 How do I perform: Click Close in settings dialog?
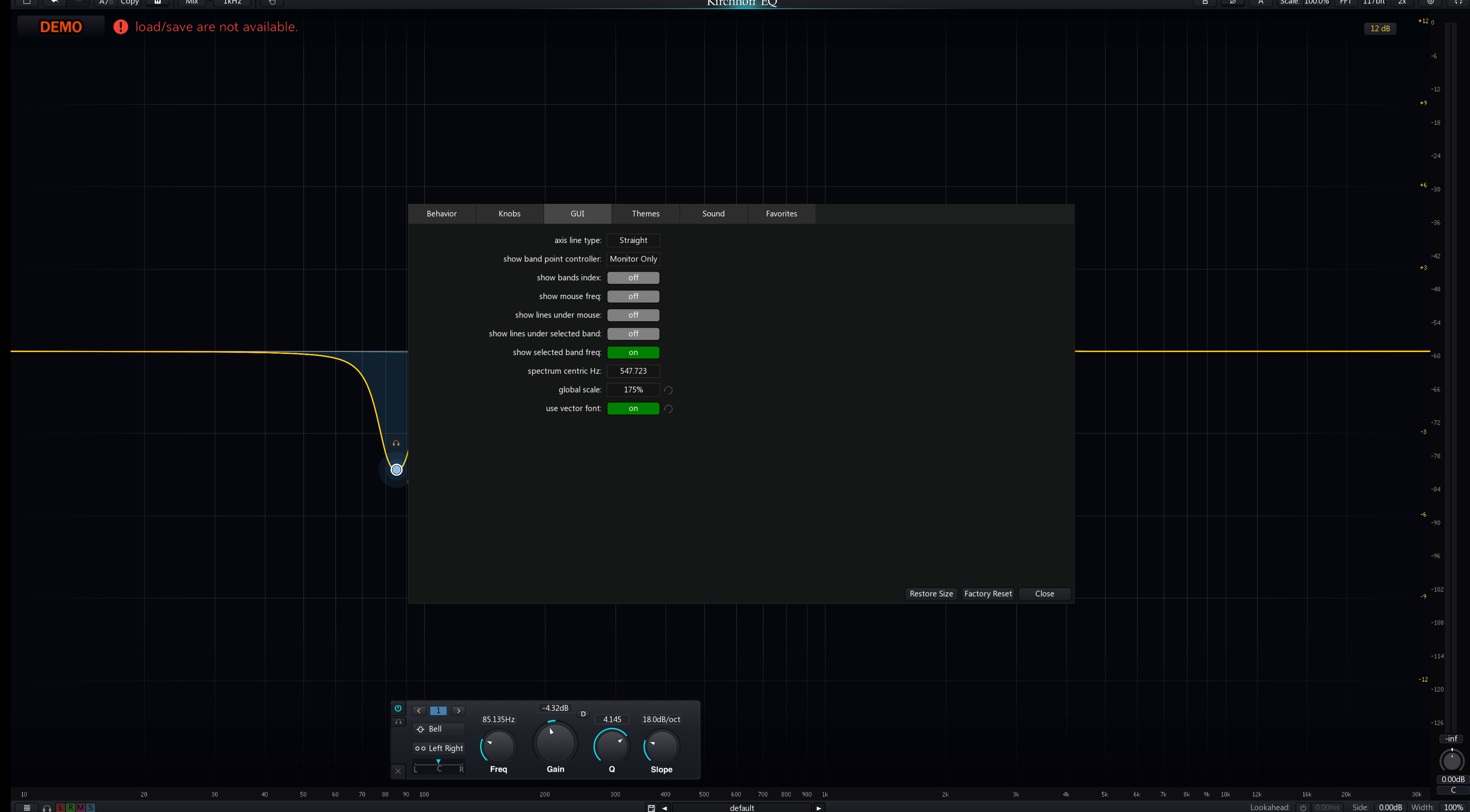tap(1044, 593)
